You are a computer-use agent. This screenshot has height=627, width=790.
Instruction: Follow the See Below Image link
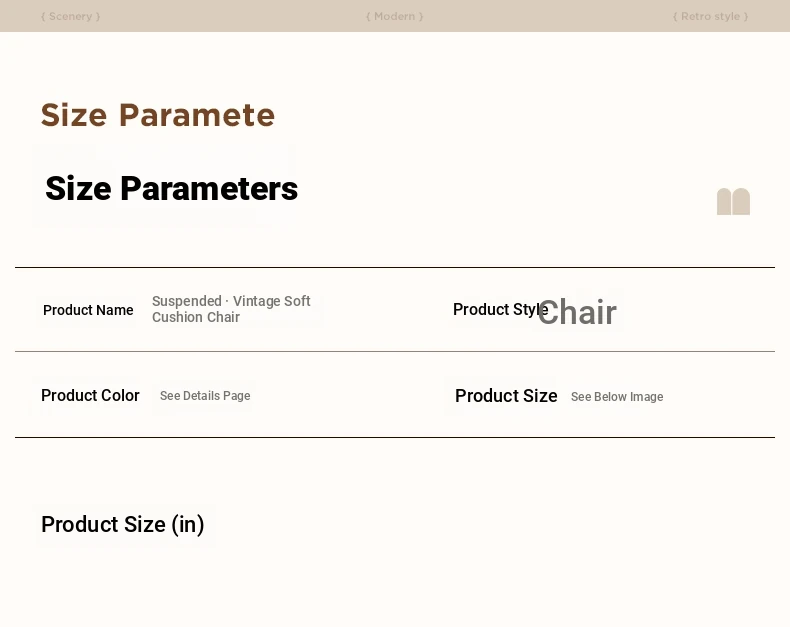tap(617, 397)
